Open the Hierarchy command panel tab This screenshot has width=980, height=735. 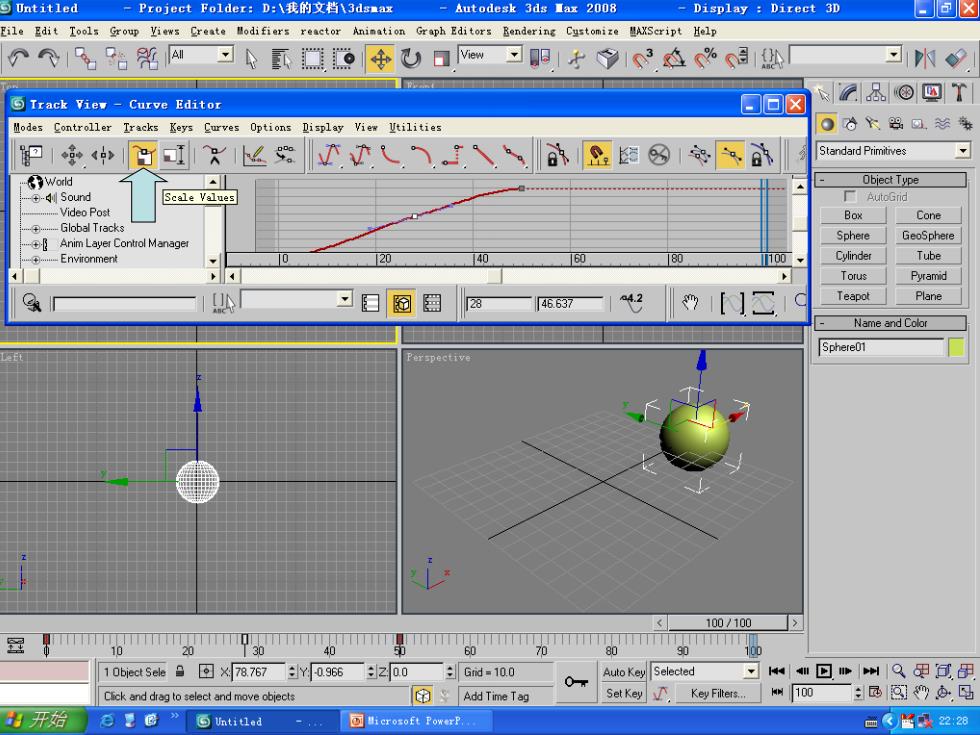pos(876,93)
